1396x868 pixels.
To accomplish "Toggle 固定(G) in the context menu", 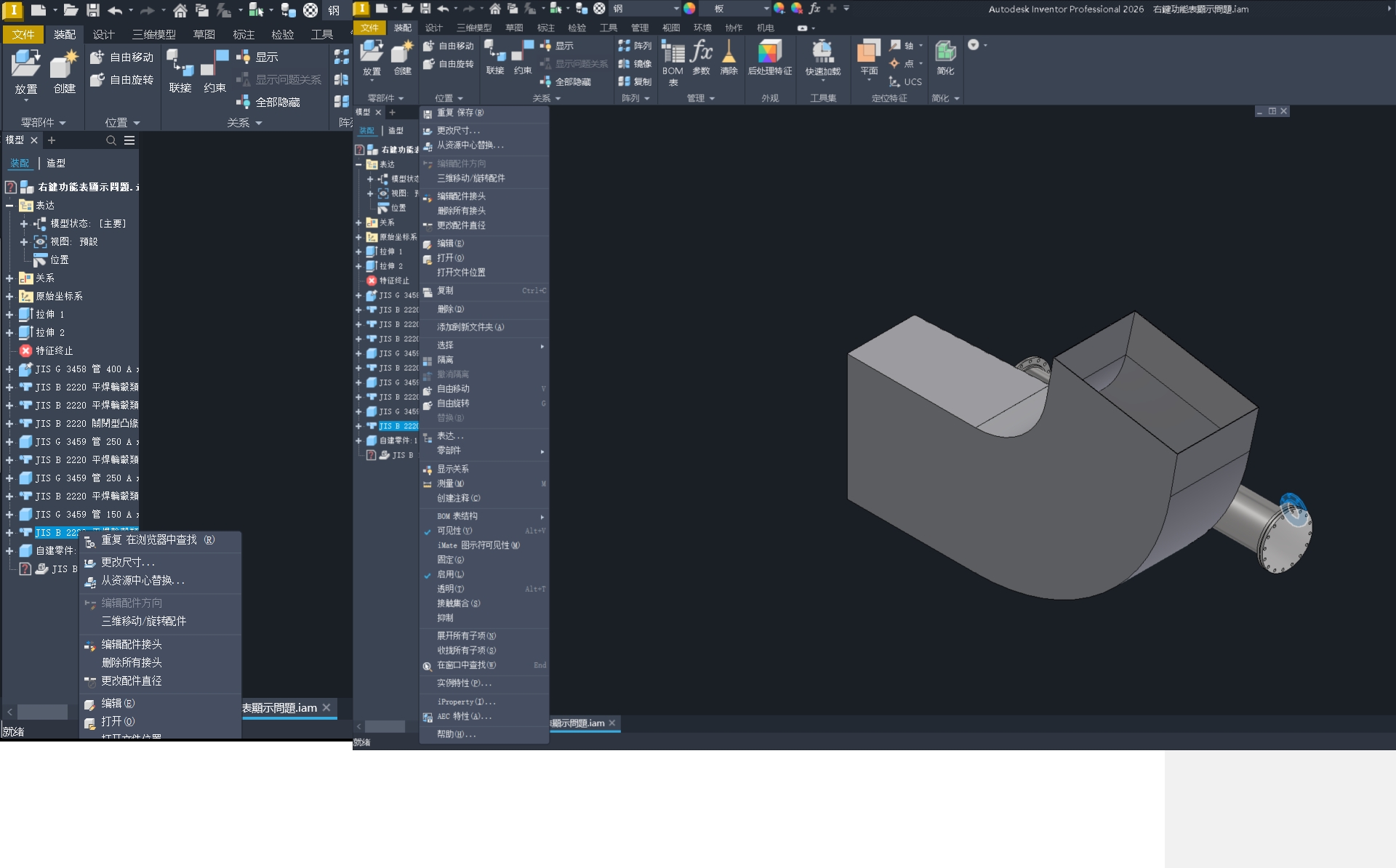I will (484, 560).
